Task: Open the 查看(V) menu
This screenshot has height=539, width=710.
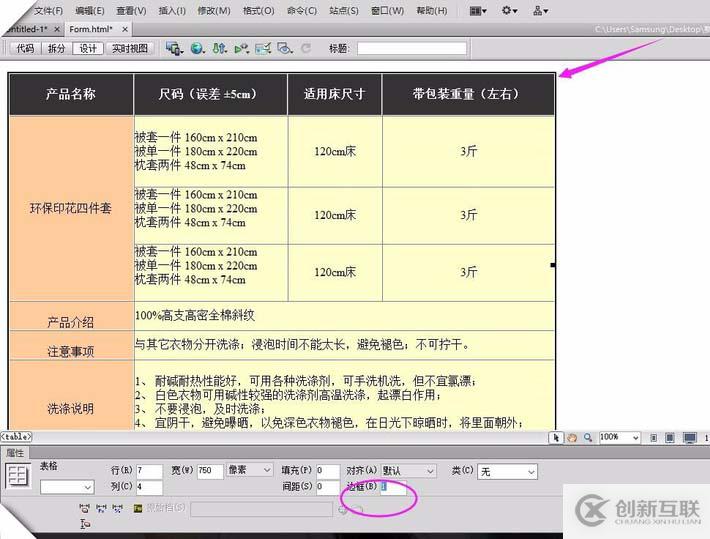Action: 131,10
